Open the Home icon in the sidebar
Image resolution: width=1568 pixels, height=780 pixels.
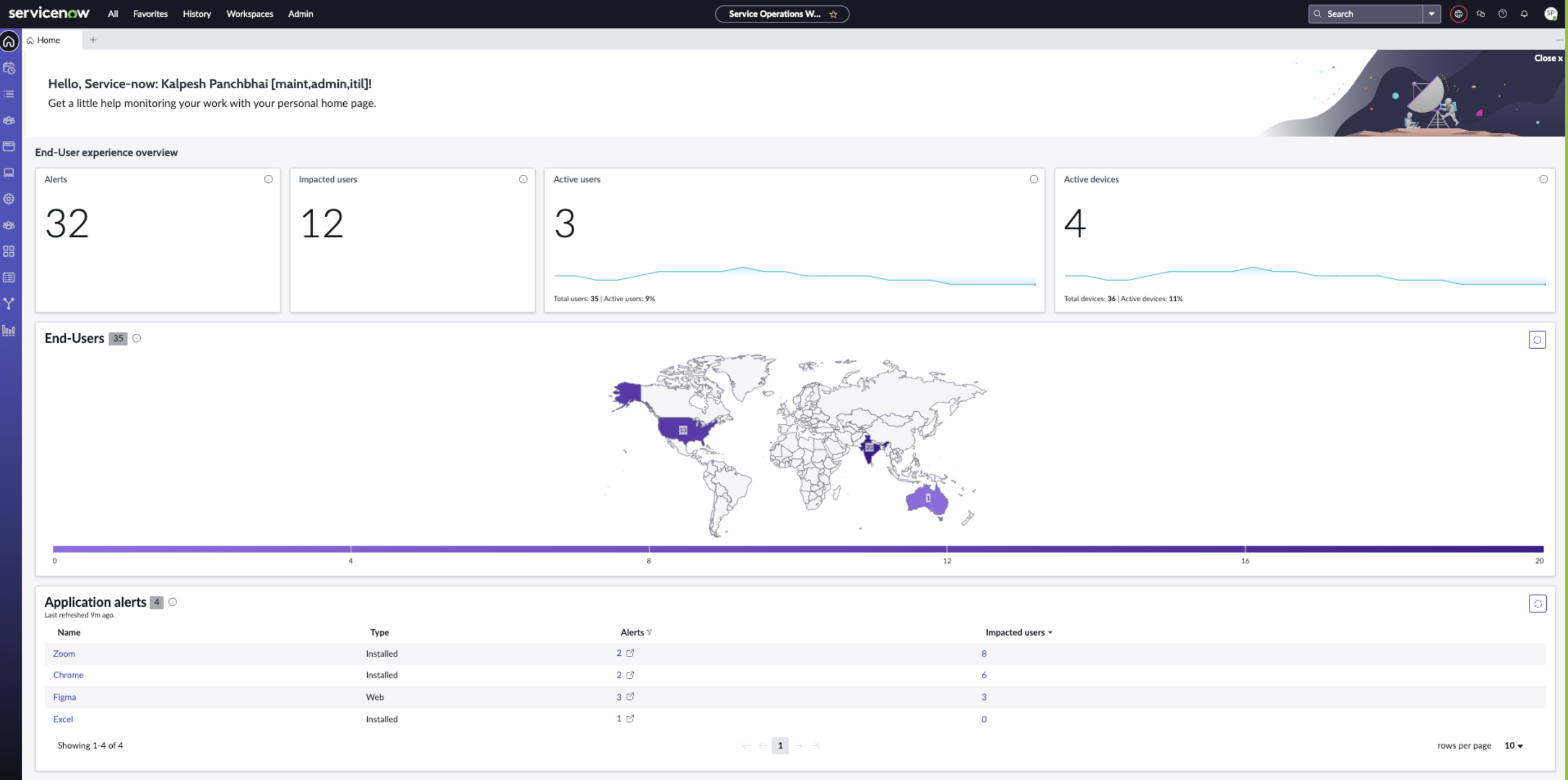pos(9,41)
